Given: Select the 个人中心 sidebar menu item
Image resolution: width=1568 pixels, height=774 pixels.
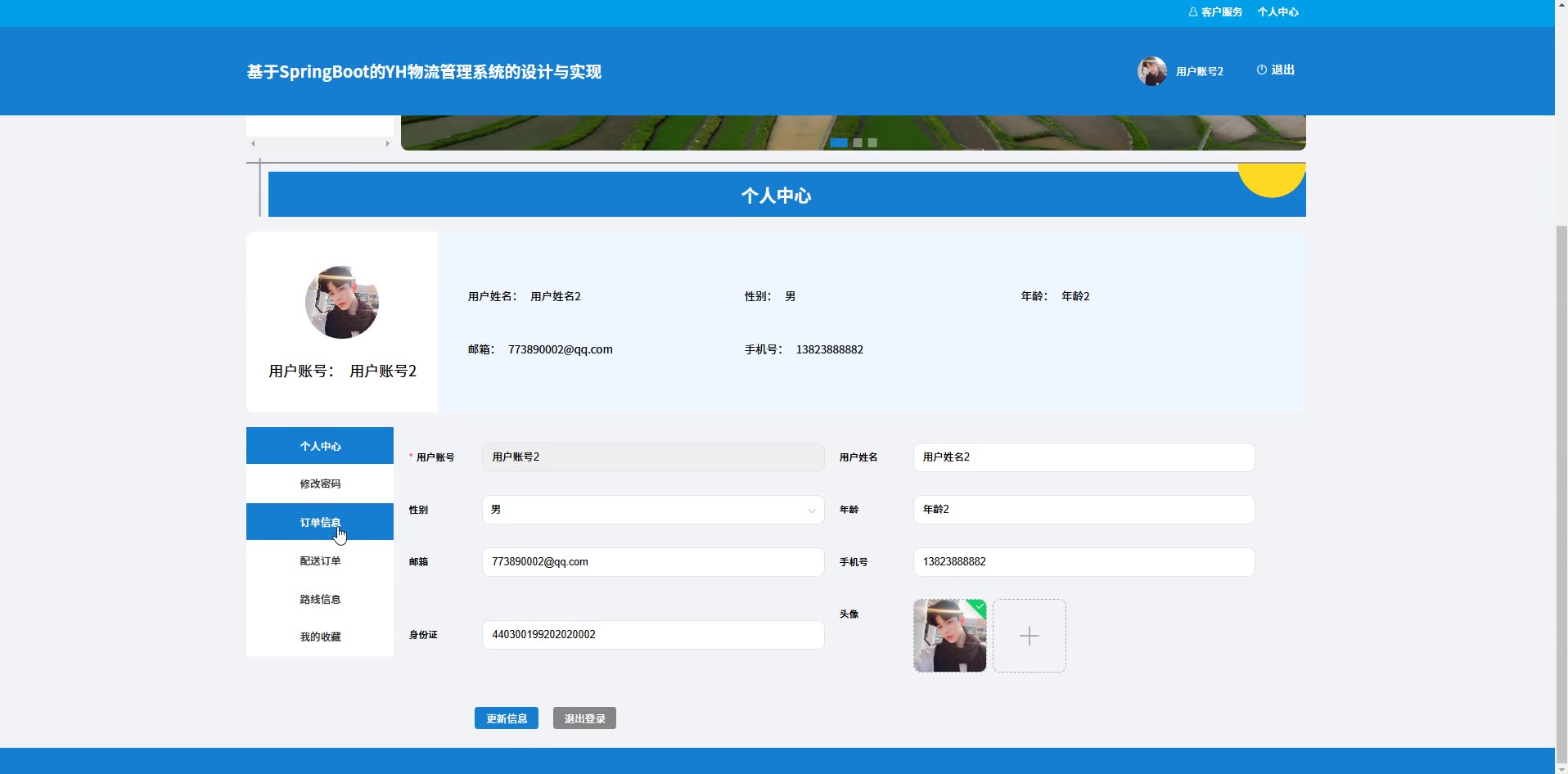Looking at the screenshot, I should point(320,446).
